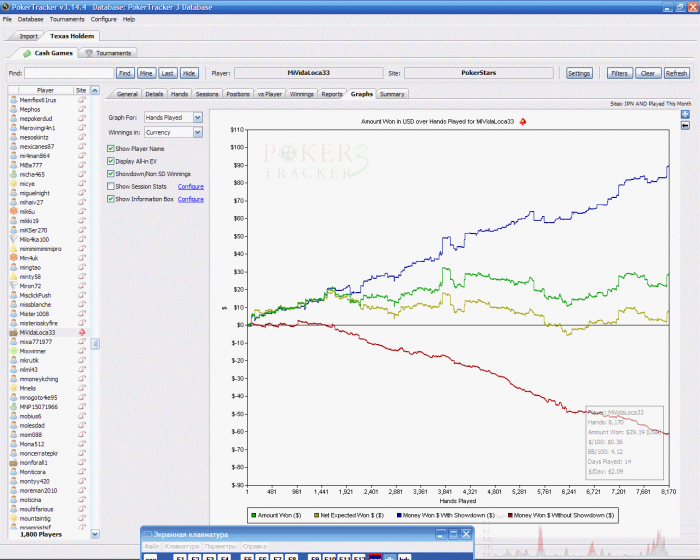The image size is (700, 560).
Task: Click the green icon beside Mxxwinner
Action: coord(14,351)
